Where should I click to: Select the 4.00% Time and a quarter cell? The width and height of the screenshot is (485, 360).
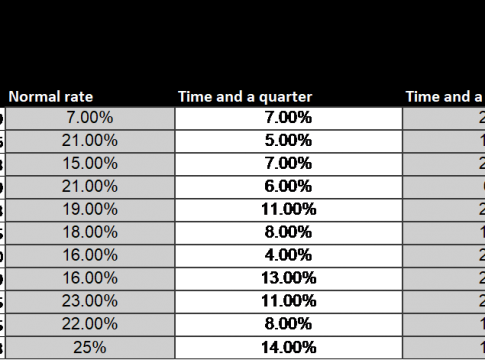[289, 256]
